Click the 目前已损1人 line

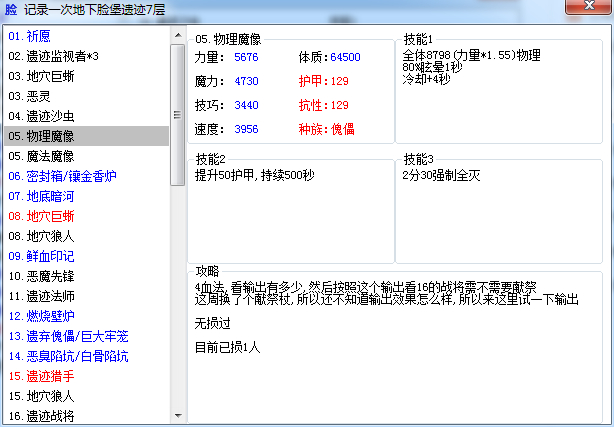[x=228, y=347]
